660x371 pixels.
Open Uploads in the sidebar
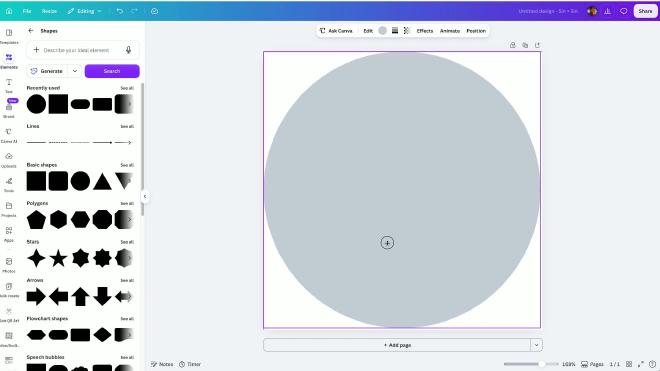click(9, 160)
